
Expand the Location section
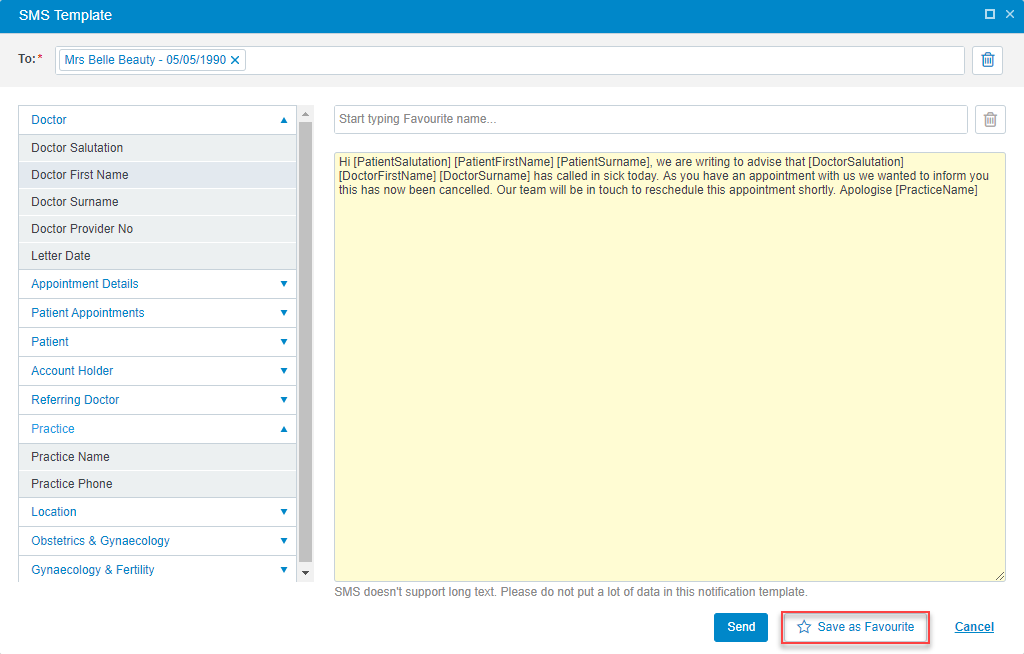coord(157,512)
